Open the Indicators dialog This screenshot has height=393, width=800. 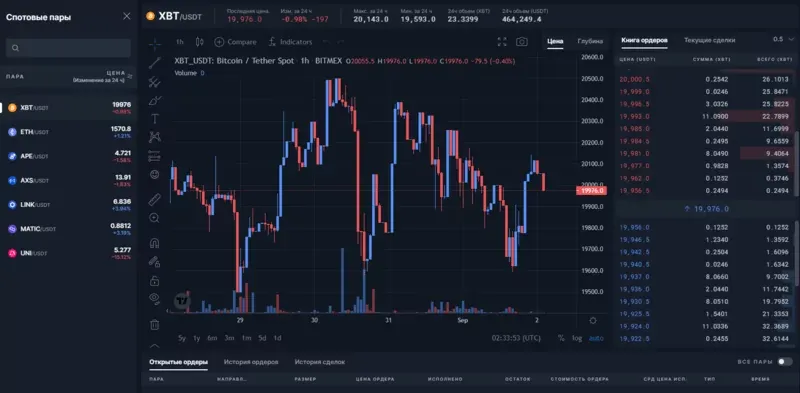tap(290, 42)
